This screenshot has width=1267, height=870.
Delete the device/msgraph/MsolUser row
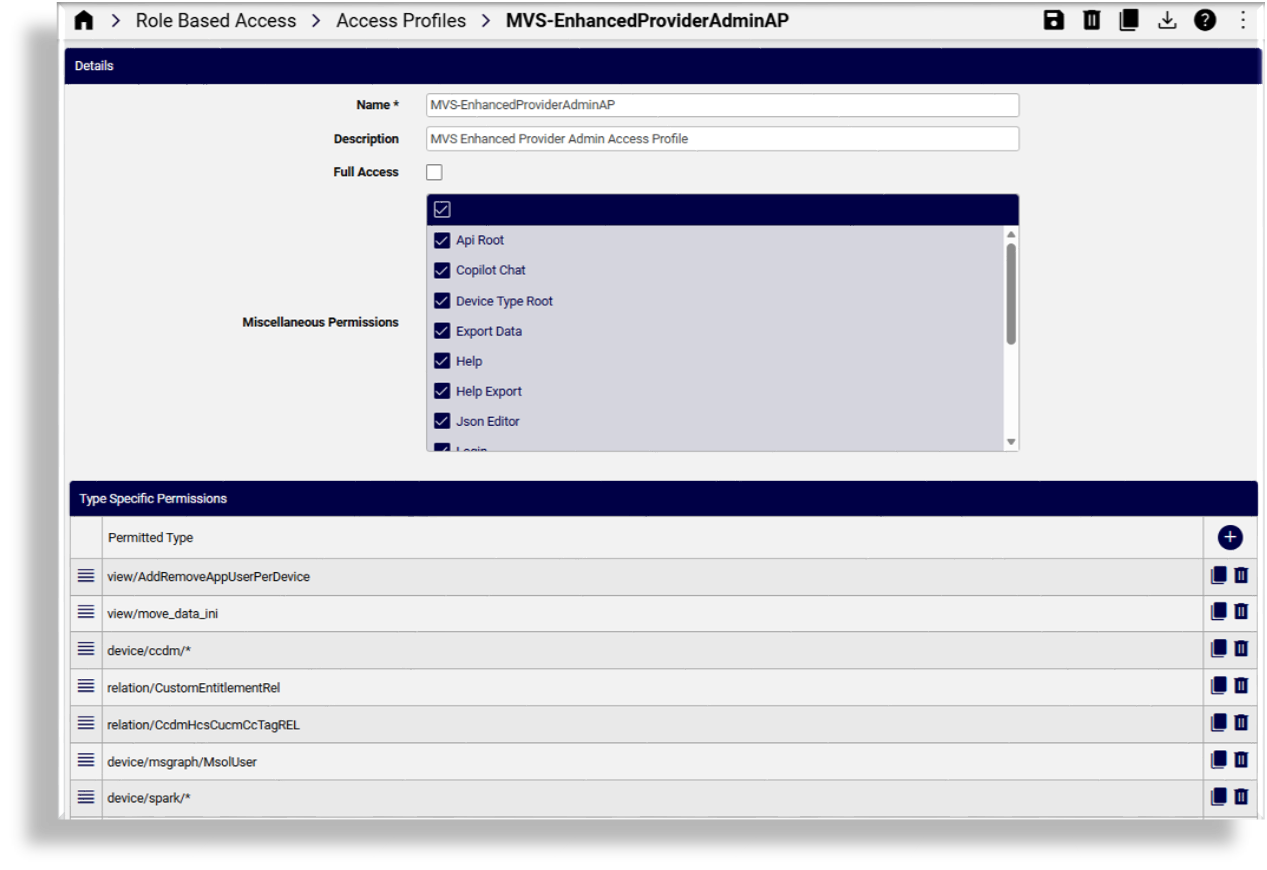pos(1241,760)
